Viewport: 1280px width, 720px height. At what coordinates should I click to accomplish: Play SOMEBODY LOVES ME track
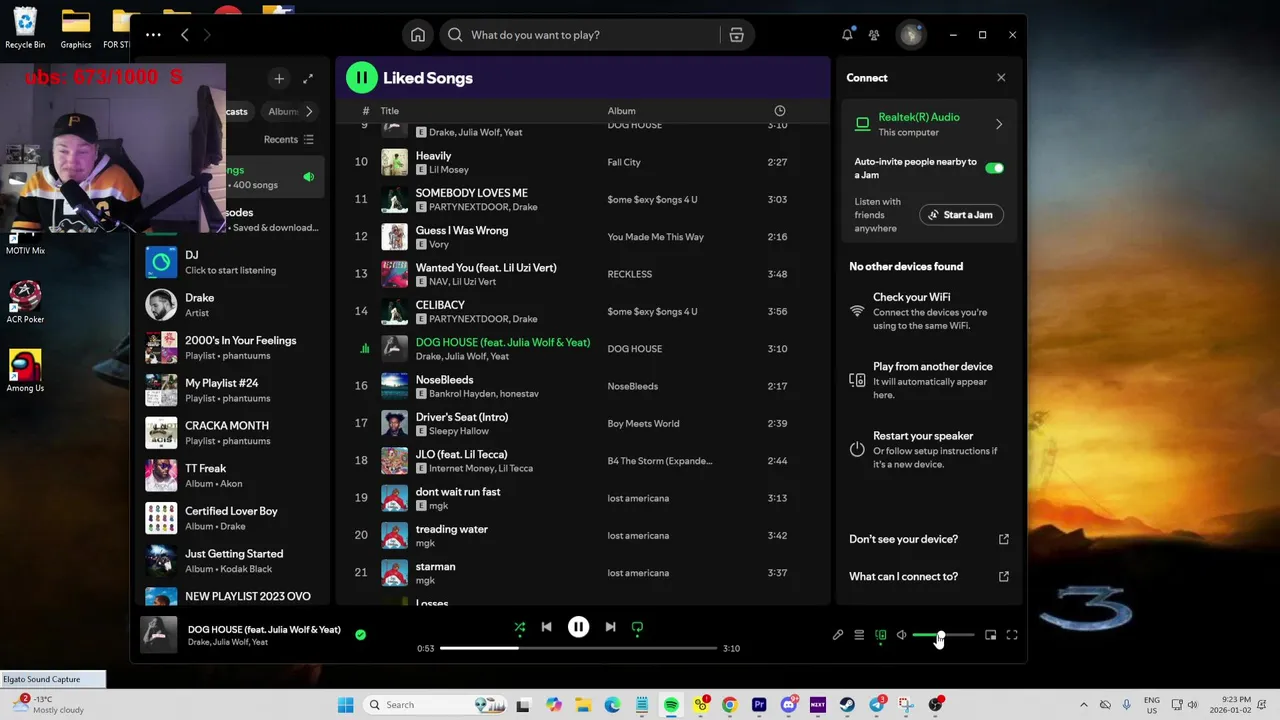click(x=582, y=199)
